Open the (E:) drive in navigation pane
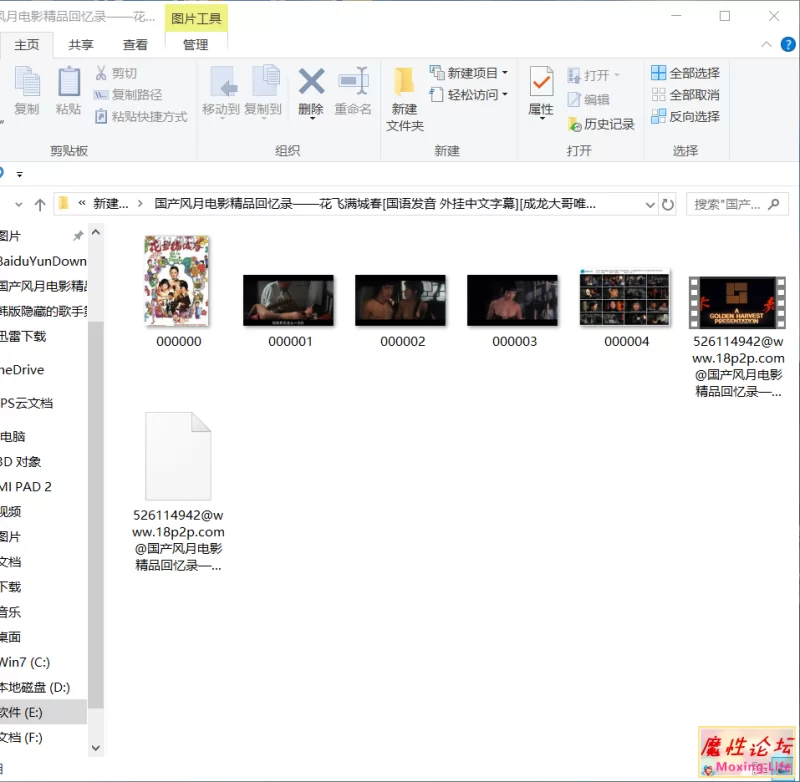The width and height of the screenshot is (800, 782). [x=44, y=712]
